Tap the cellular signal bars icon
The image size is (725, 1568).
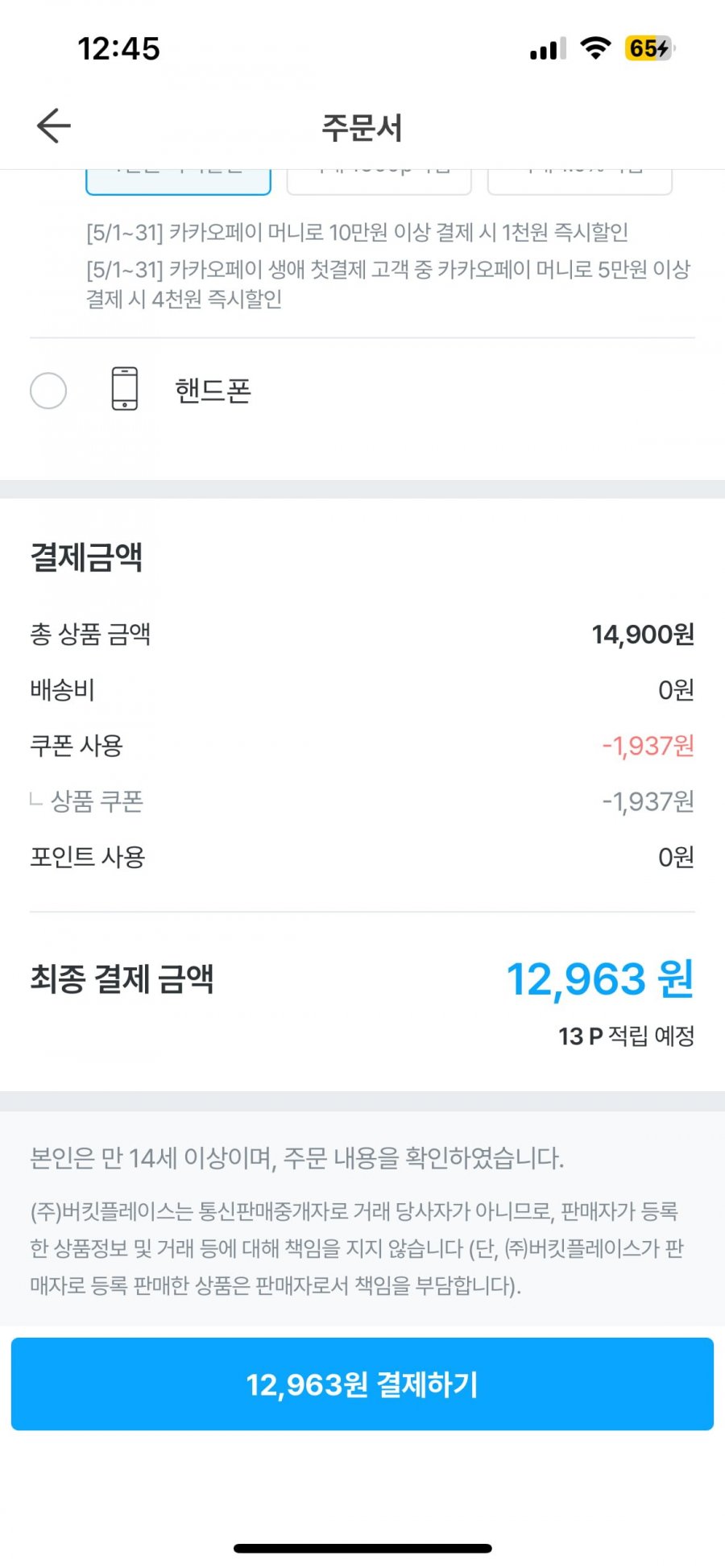[548, 49]
